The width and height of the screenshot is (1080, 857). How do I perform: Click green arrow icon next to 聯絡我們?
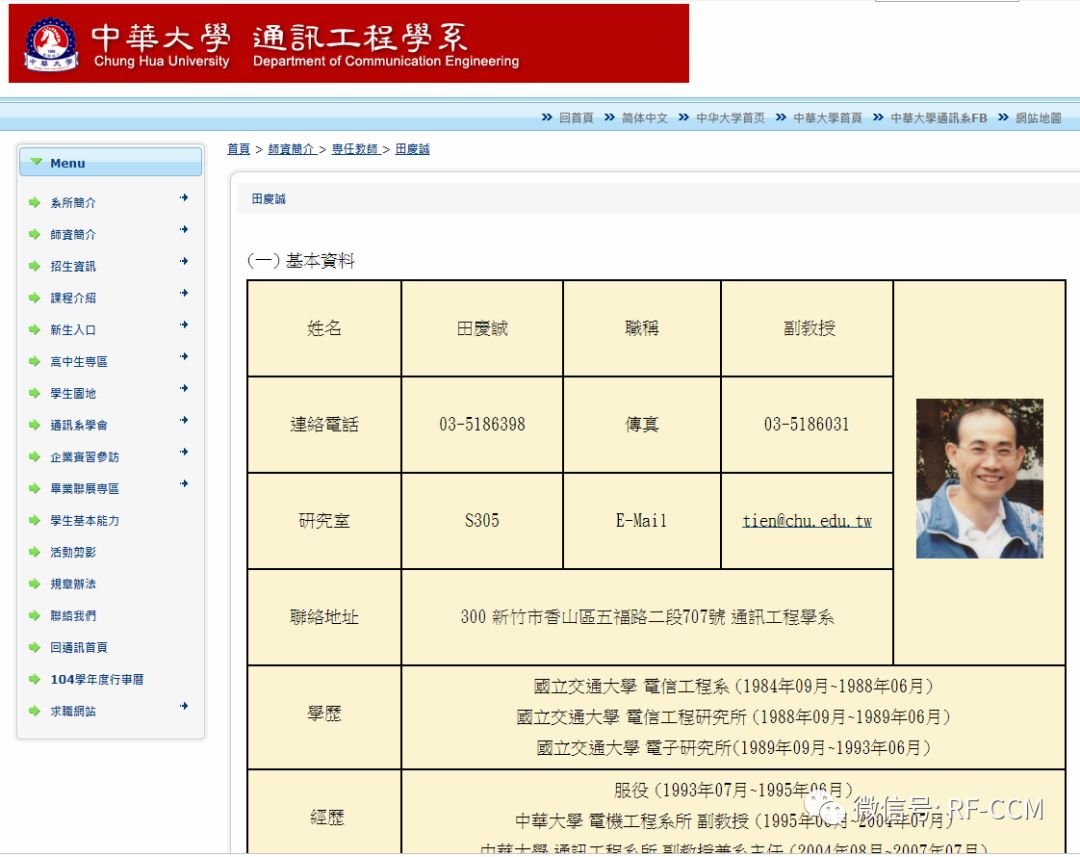(x=34, y=615)
